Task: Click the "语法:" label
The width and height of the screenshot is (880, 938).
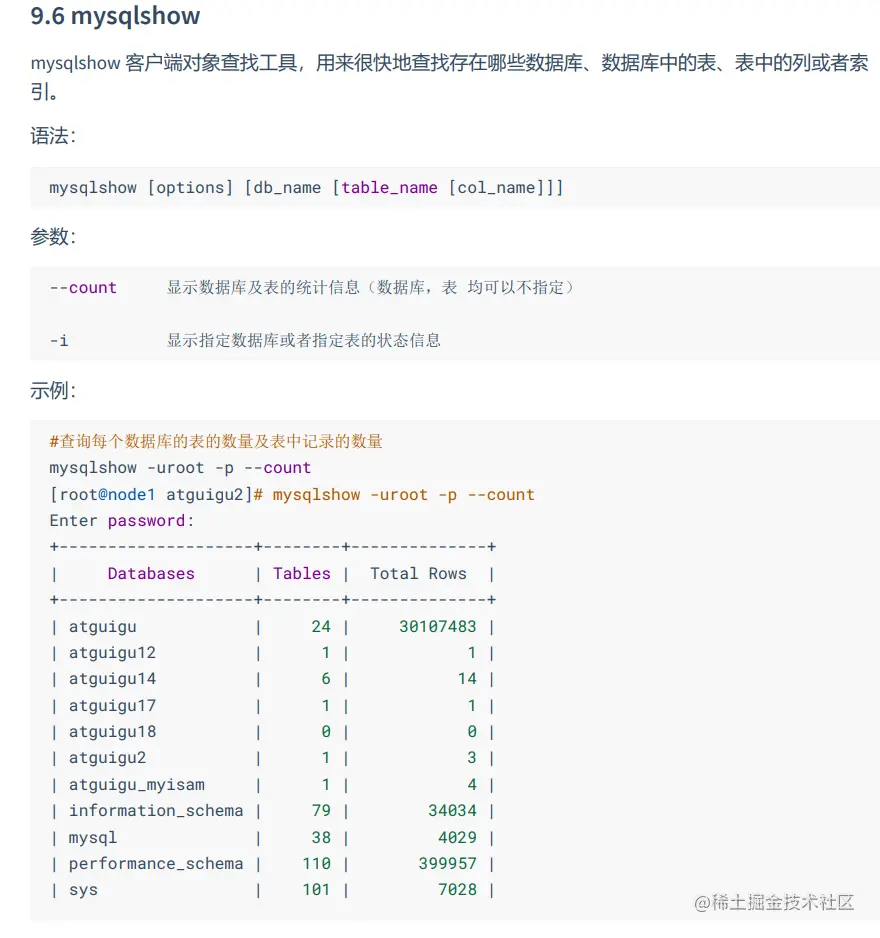Action: pos(53,136)
